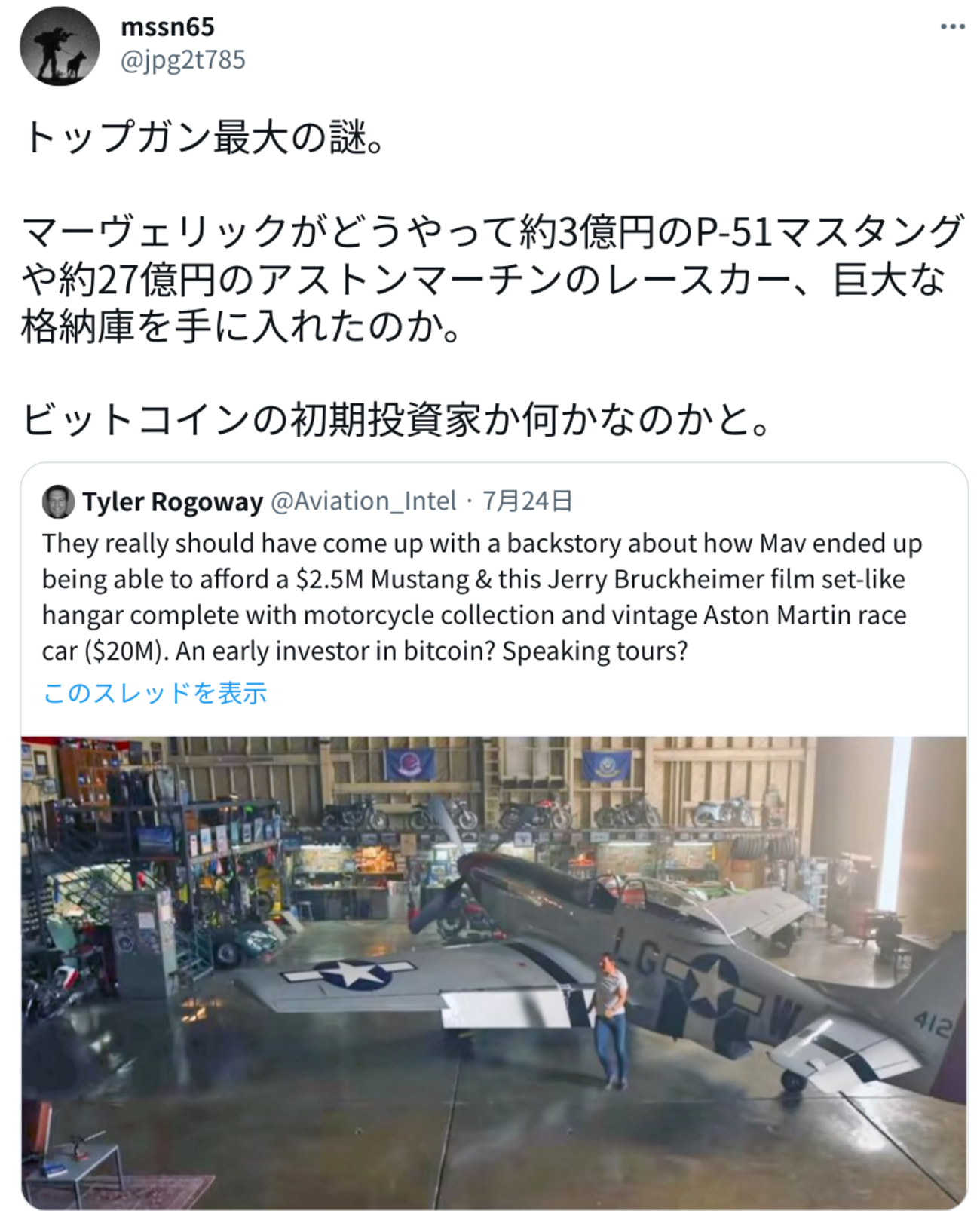Viewport: 980px width, 1211px height.
Task: Open Tyler Rogoway's profile name
Action: coord(173,501)
